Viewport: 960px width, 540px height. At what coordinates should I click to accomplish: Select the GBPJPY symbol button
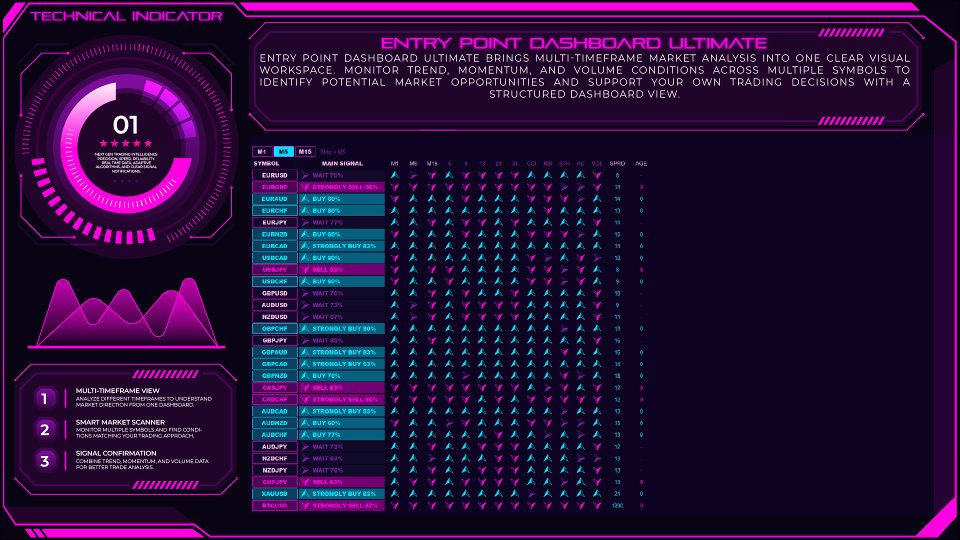(275, 340)
